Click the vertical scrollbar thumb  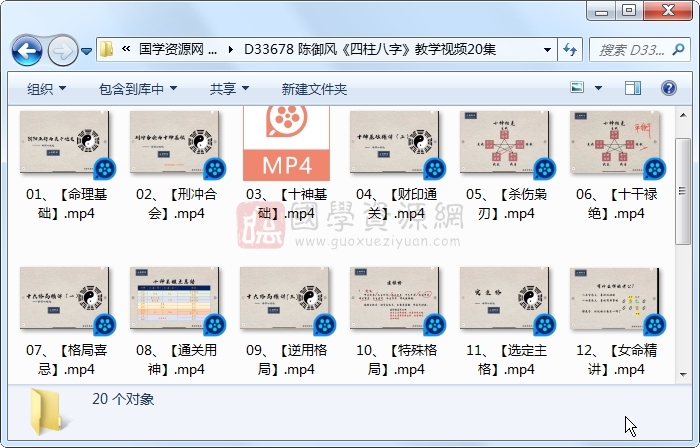pyautogui.click(x=683, y=191)
